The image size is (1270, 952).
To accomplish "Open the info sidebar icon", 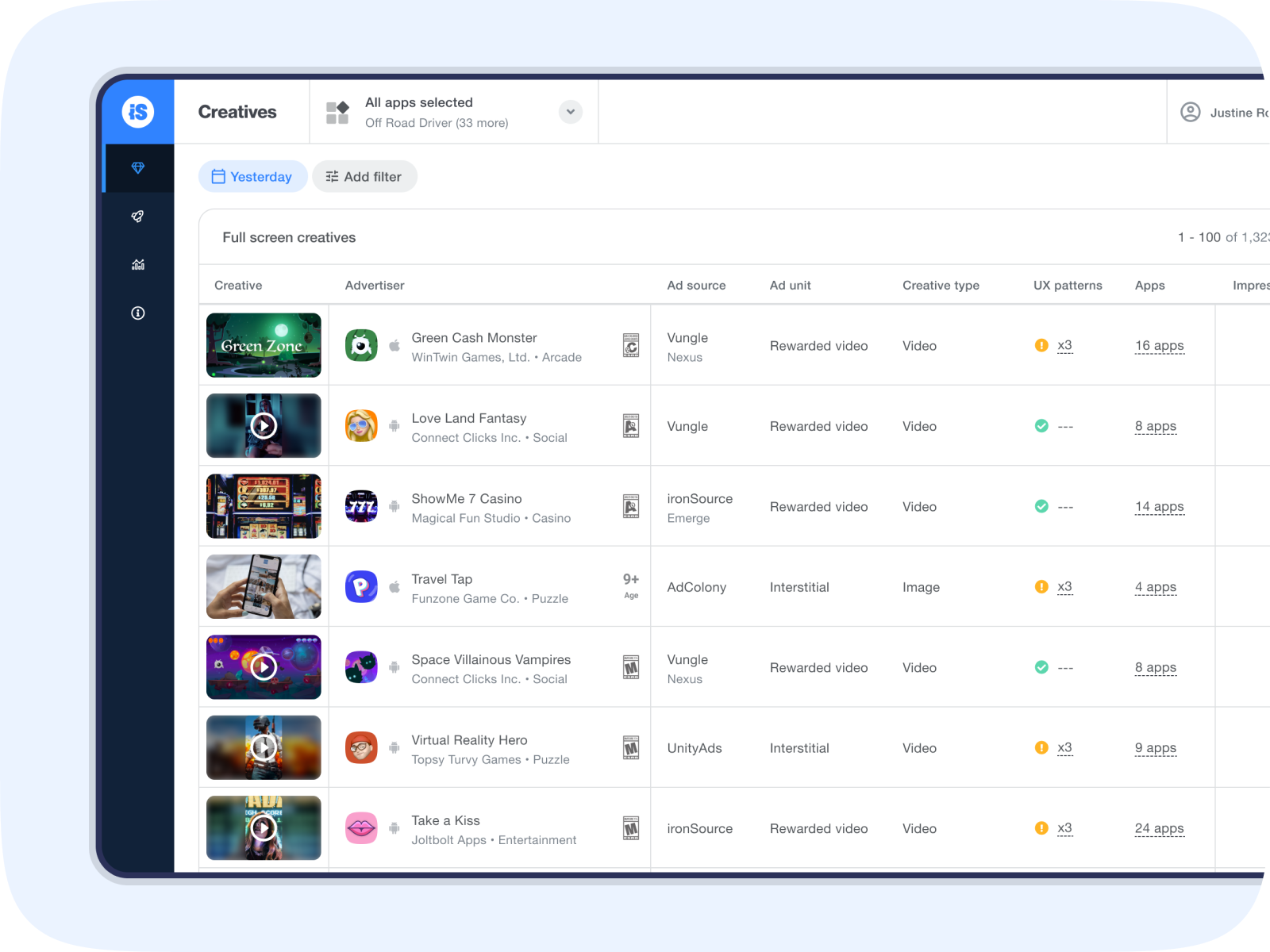I will 138,313.
